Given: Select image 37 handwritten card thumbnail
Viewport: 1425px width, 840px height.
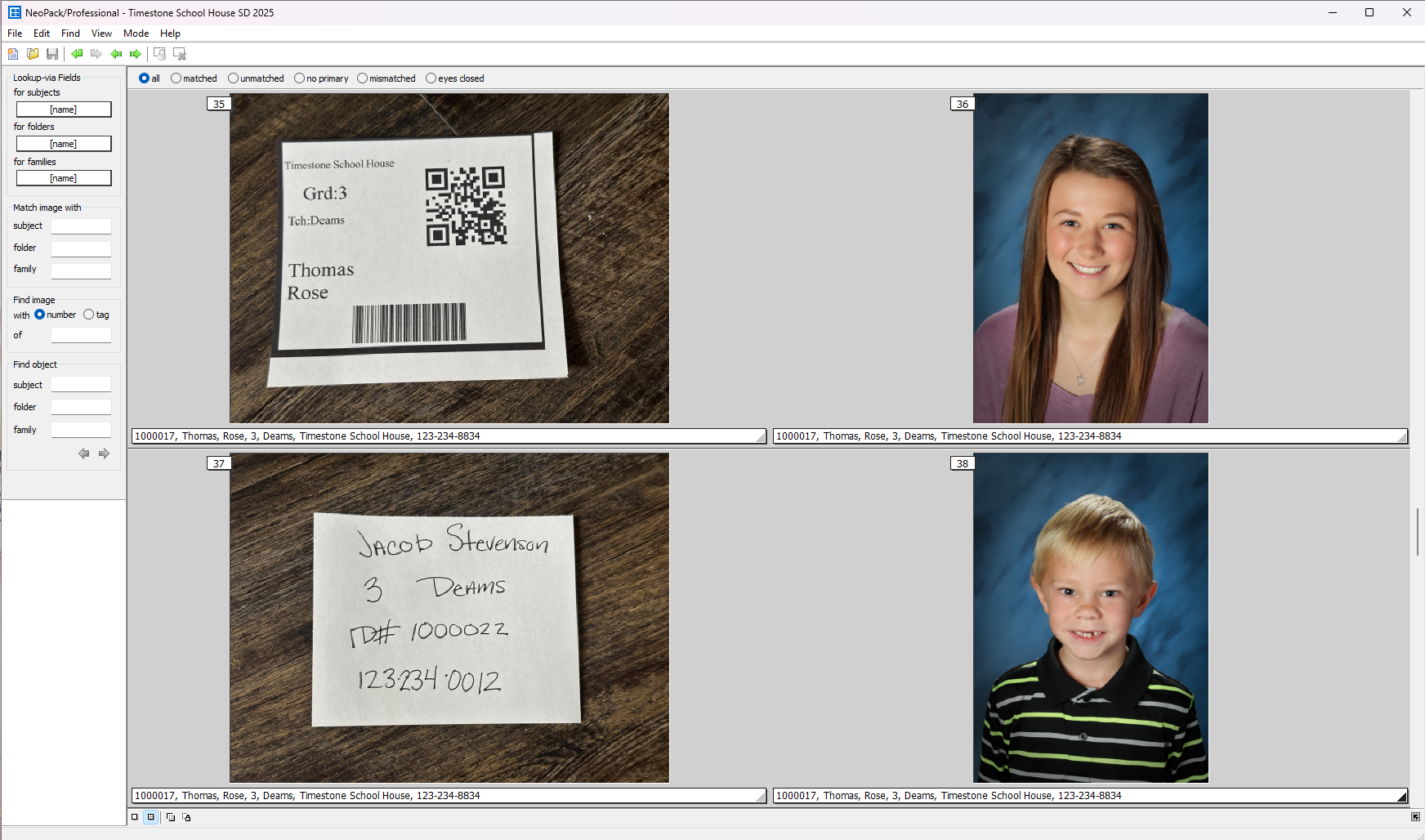Looking at the screenshot, I should point(449,618).
